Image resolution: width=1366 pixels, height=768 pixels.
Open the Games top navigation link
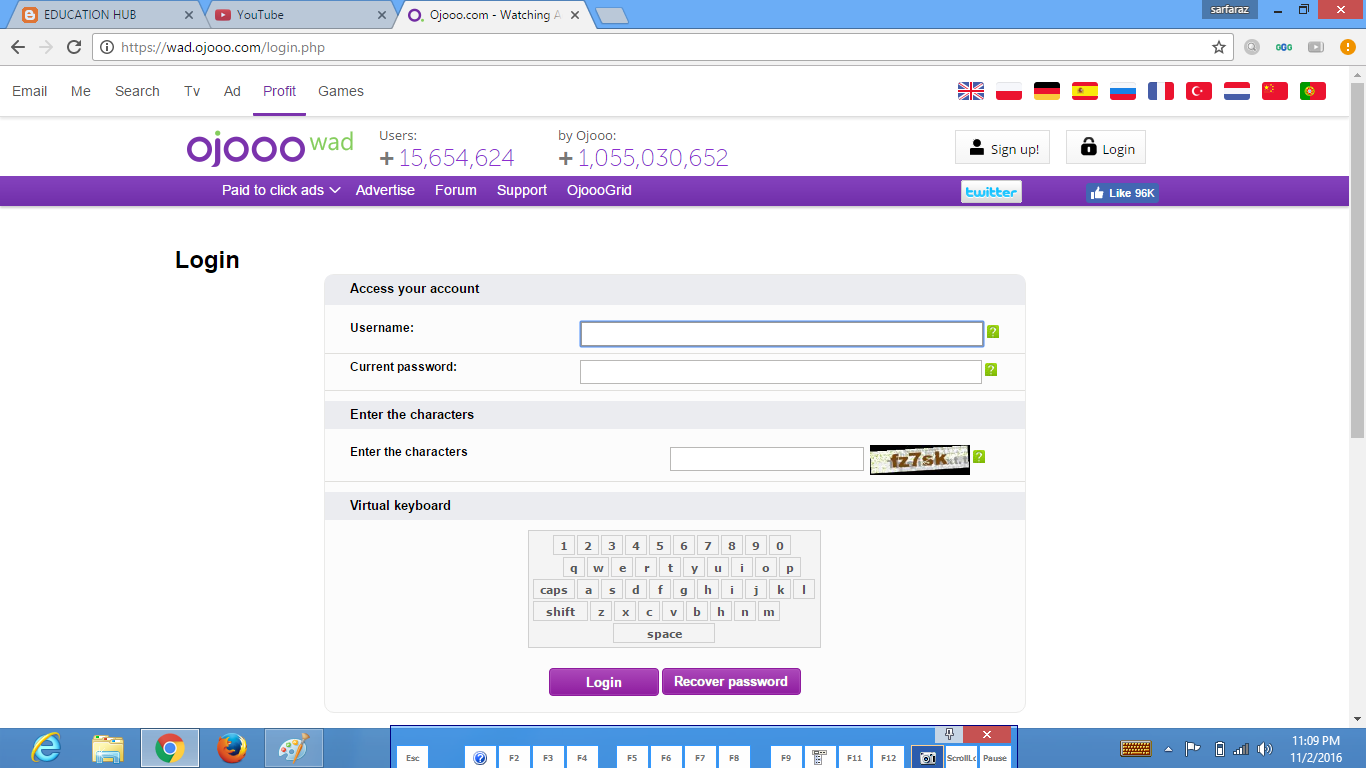pyautogui.click(x=341, y=91)
